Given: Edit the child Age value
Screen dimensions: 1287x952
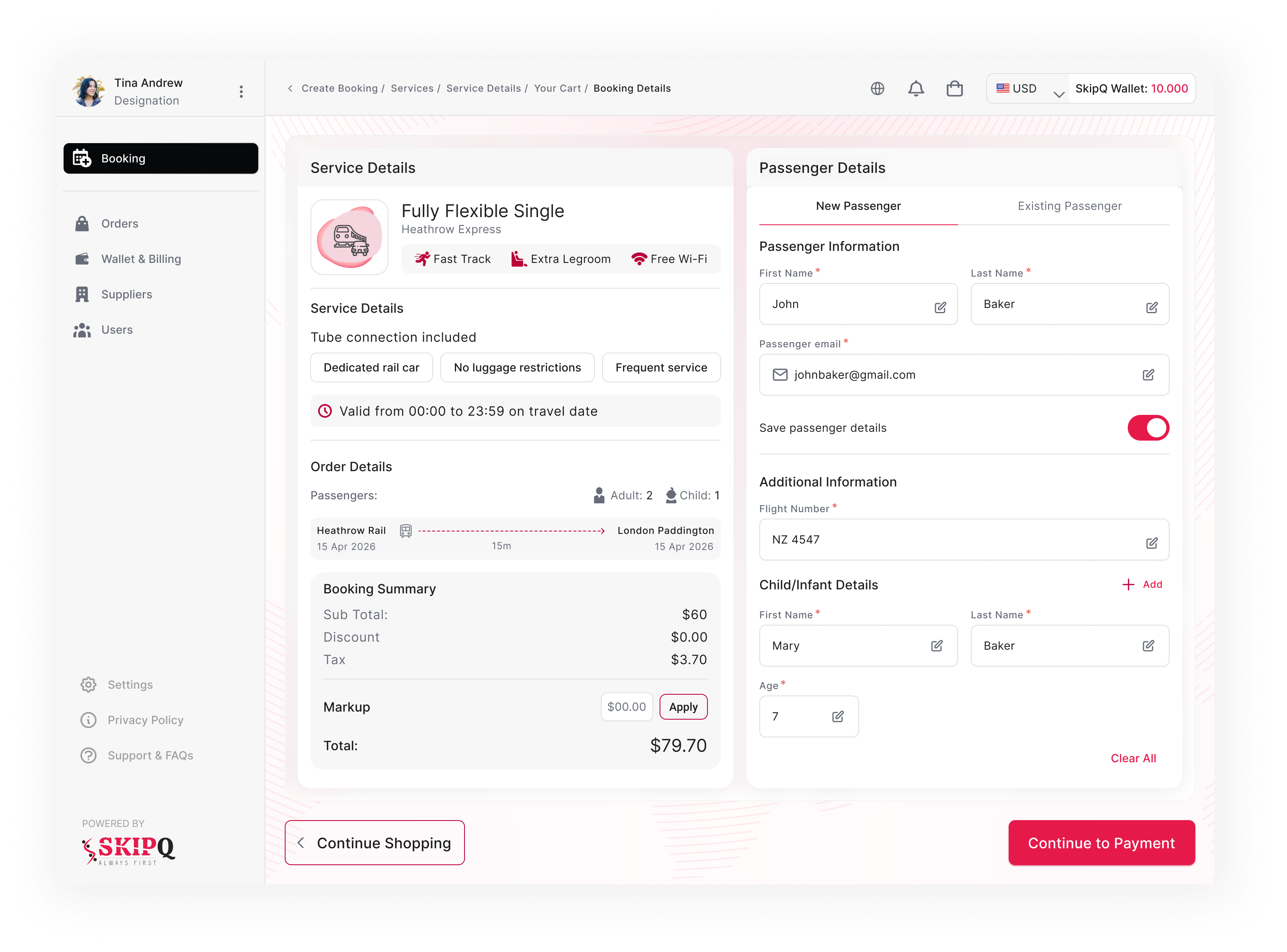Looking at the screenshot, I should 837,716.
